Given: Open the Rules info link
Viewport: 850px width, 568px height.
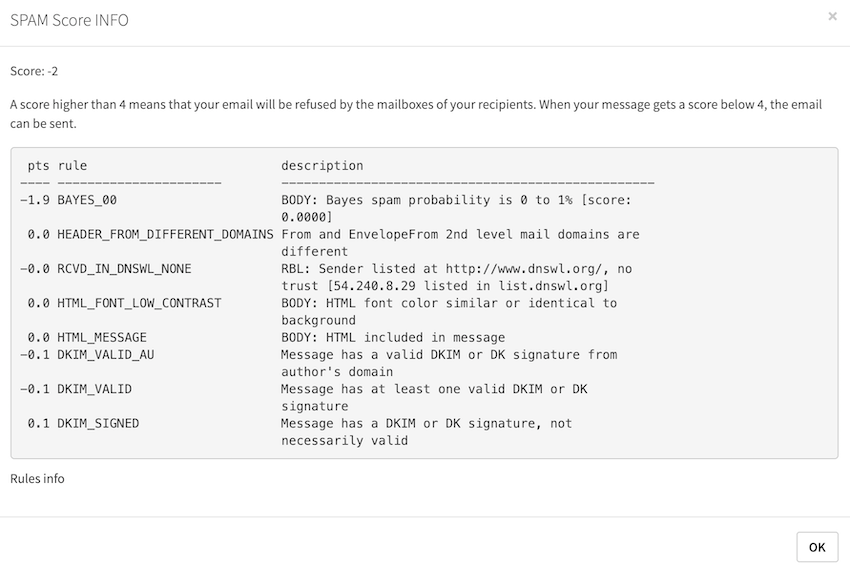Looking at the screenshot, I should tap(37, 479).
